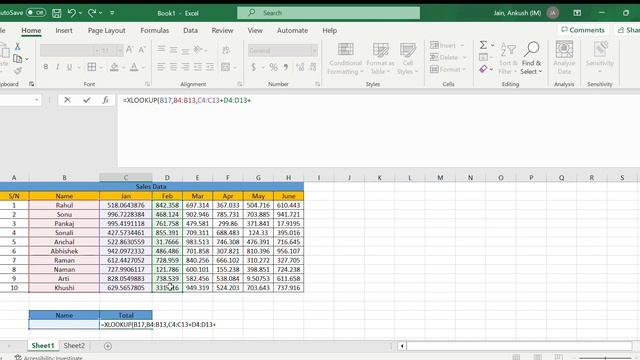Click the Redo arrow icon

[x=92, y=13]
